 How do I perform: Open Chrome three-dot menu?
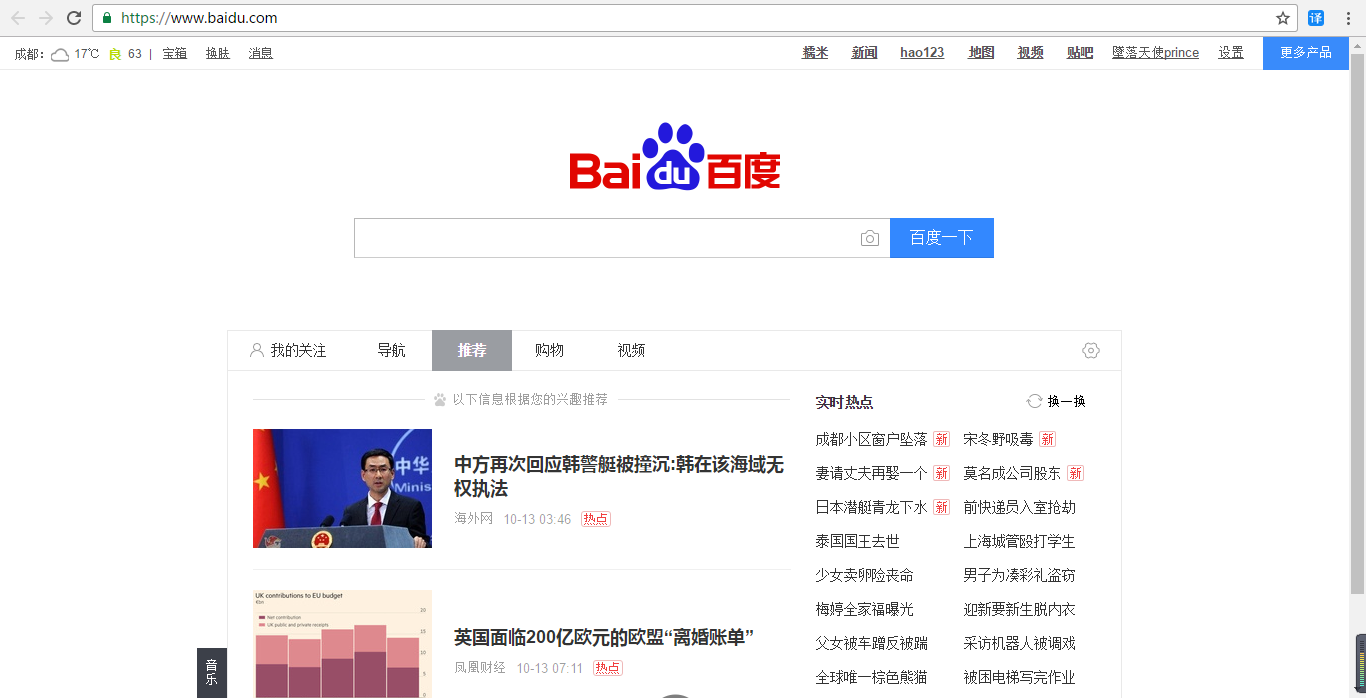[x=1348, y=18]
